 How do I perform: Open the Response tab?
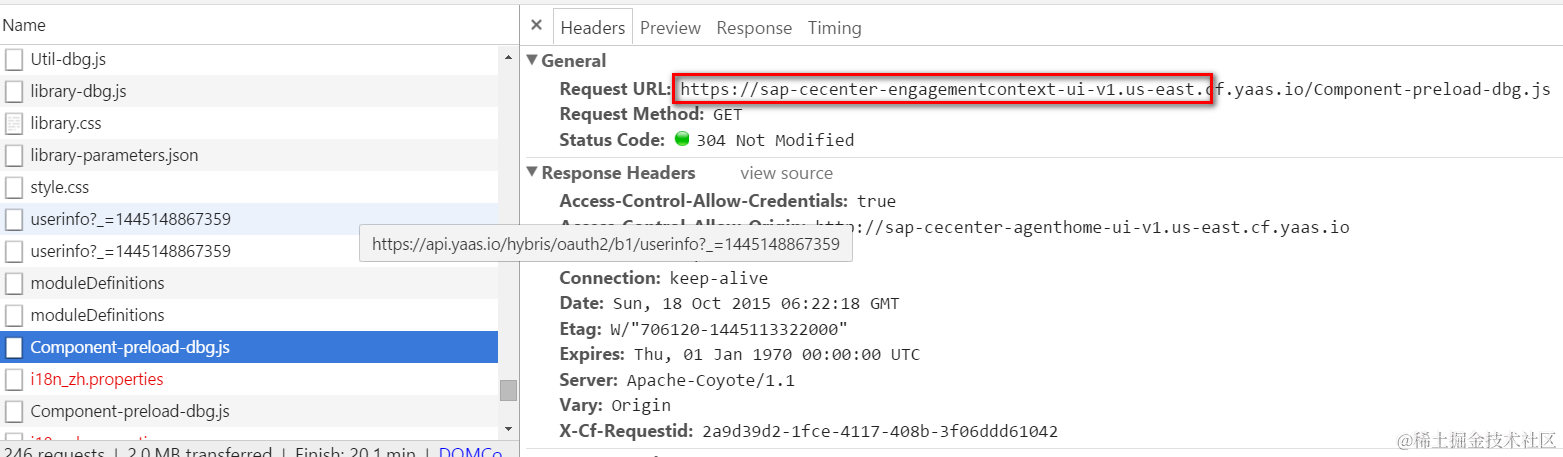coord(754,28)
